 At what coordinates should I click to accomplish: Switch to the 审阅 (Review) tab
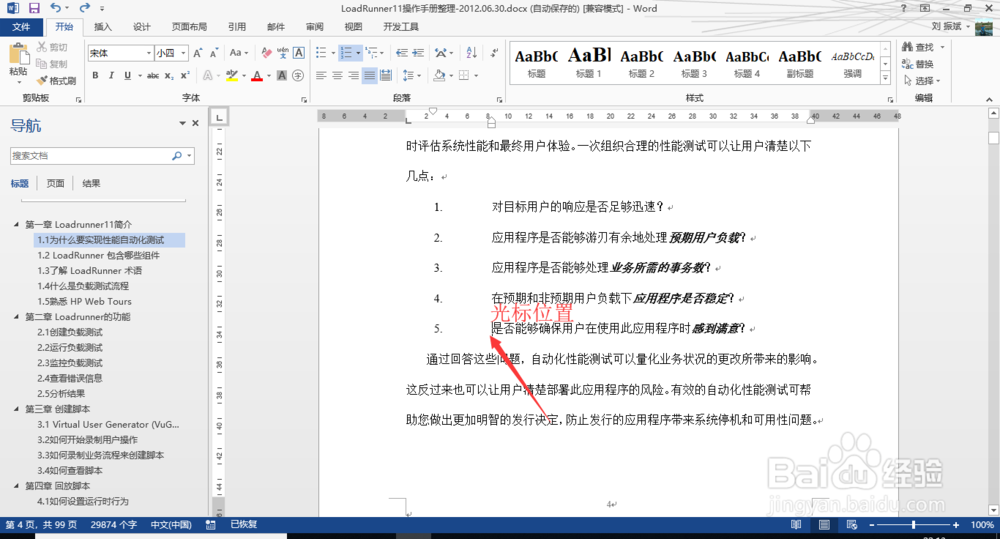[x=314, y=27]
